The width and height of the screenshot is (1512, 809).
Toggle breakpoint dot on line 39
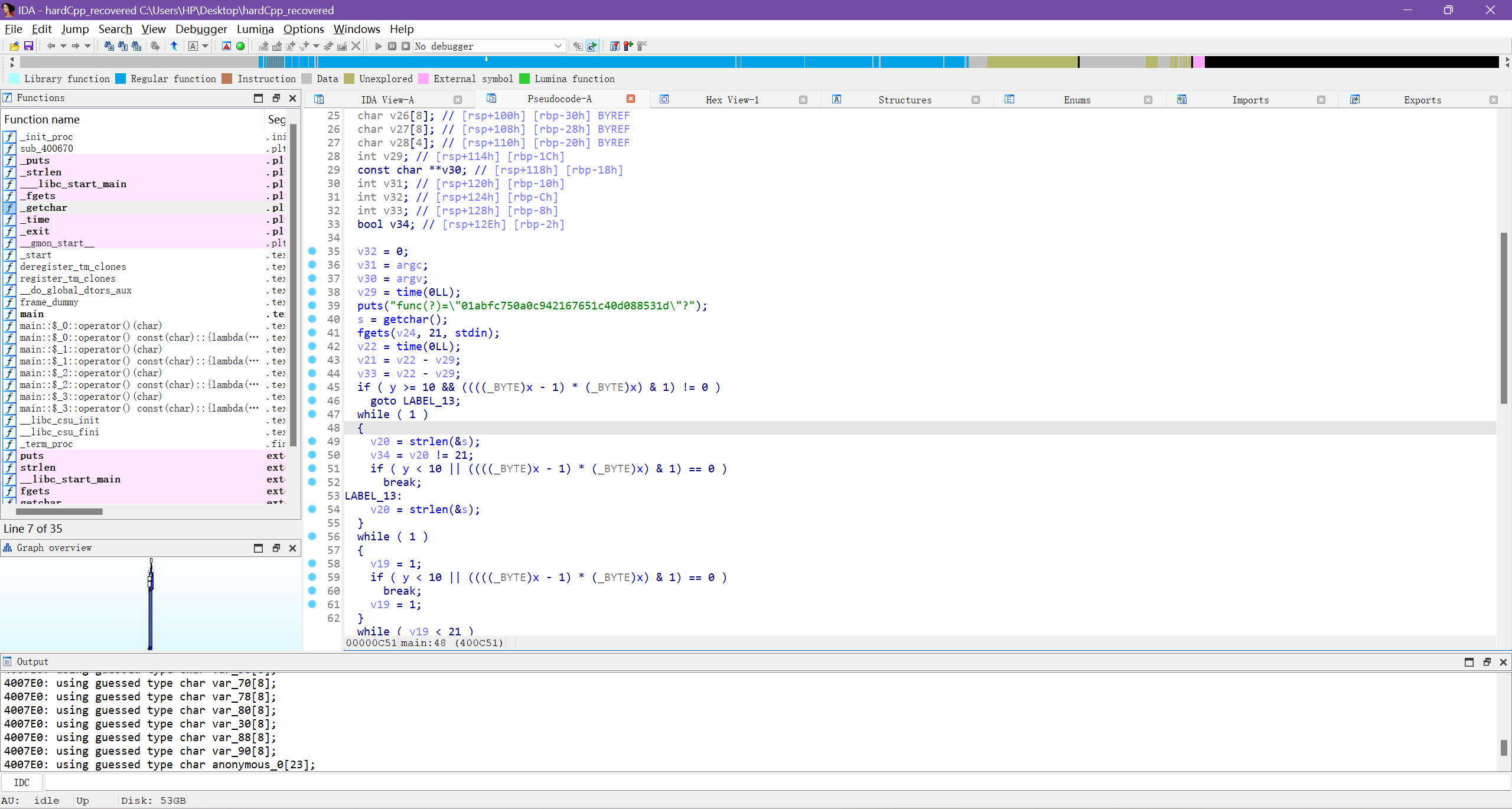click(312, 305)
